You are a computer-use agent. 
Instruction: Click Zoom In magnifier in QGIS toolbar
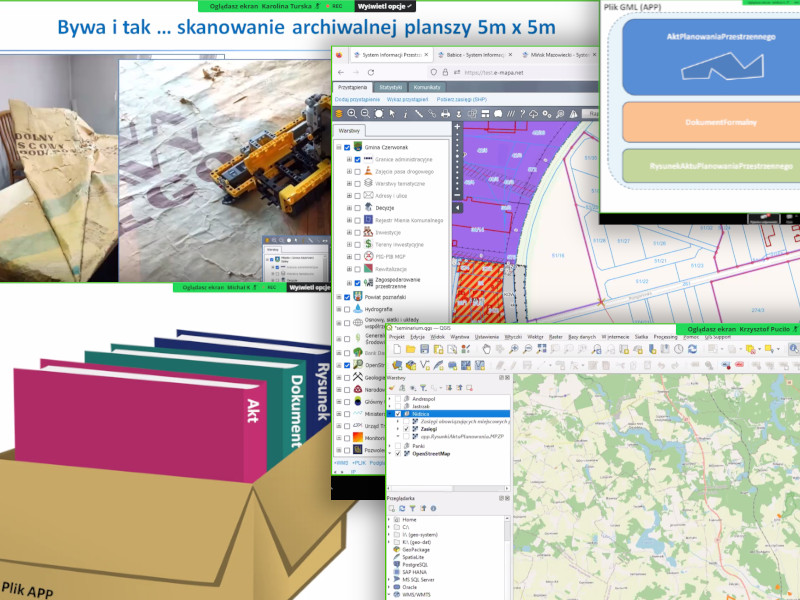click(514, 349)
